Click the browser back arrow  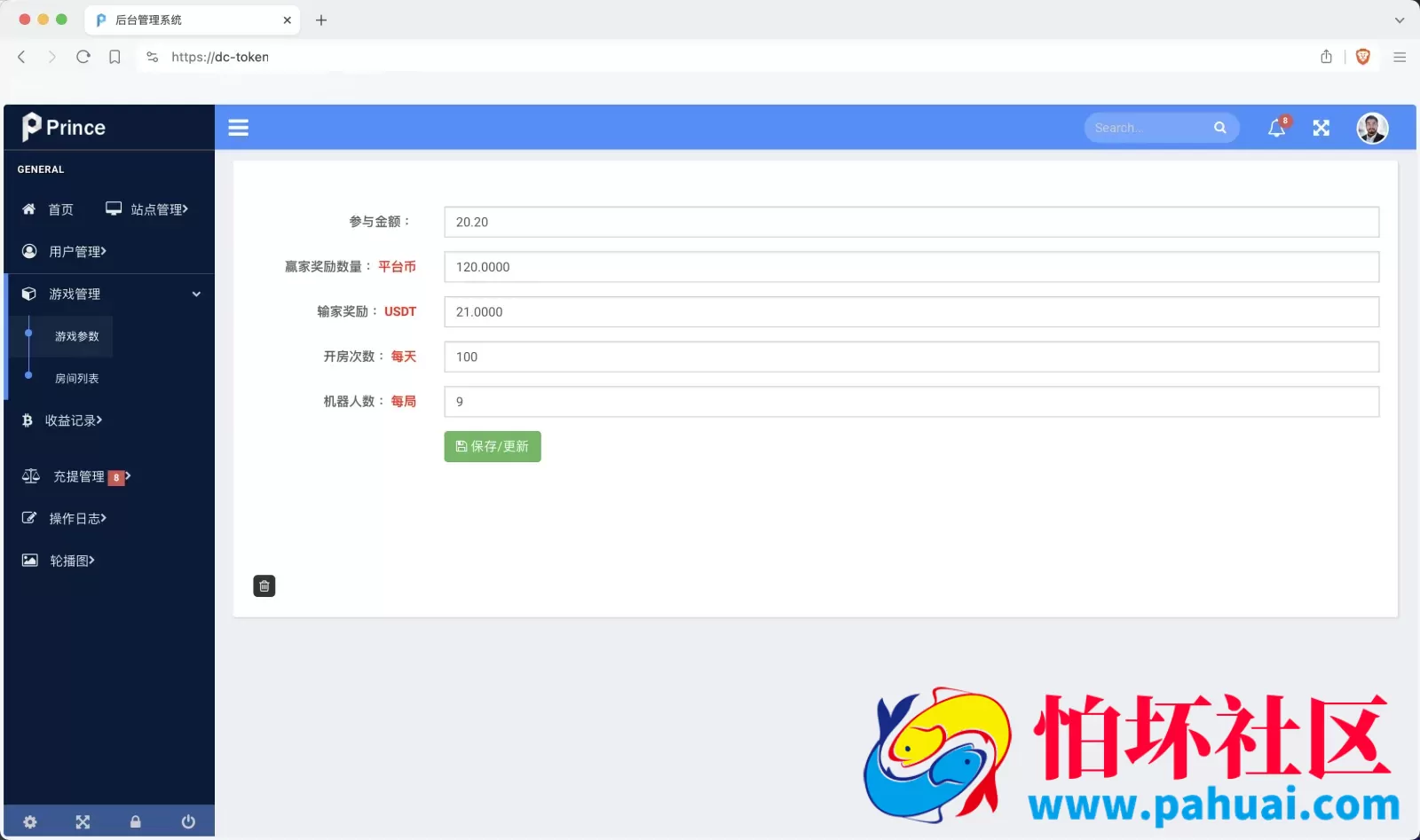pos(22,57)
